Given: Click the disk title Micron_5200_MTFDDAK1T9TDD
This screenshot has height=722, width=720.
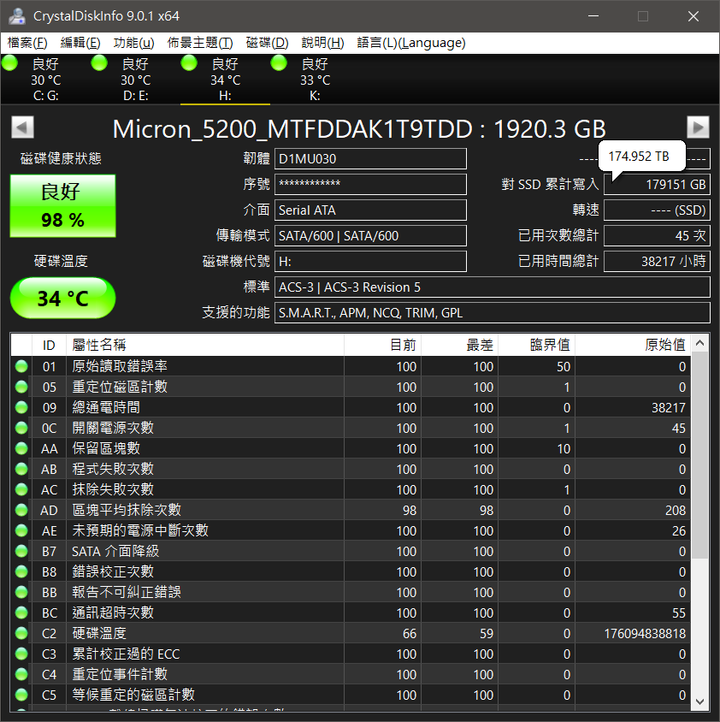Looking at the screenshot, I should [x=292, y=129].
